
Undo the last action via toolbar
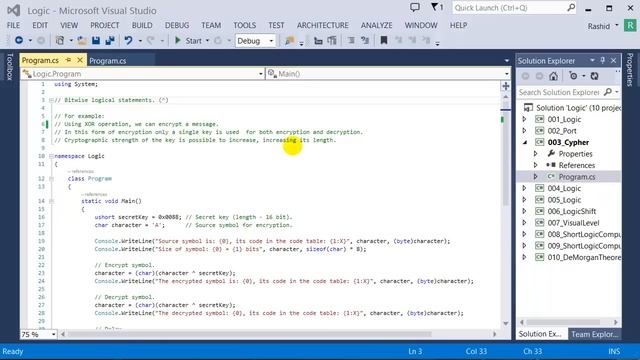pyautogui.click(x=129, y=40)
